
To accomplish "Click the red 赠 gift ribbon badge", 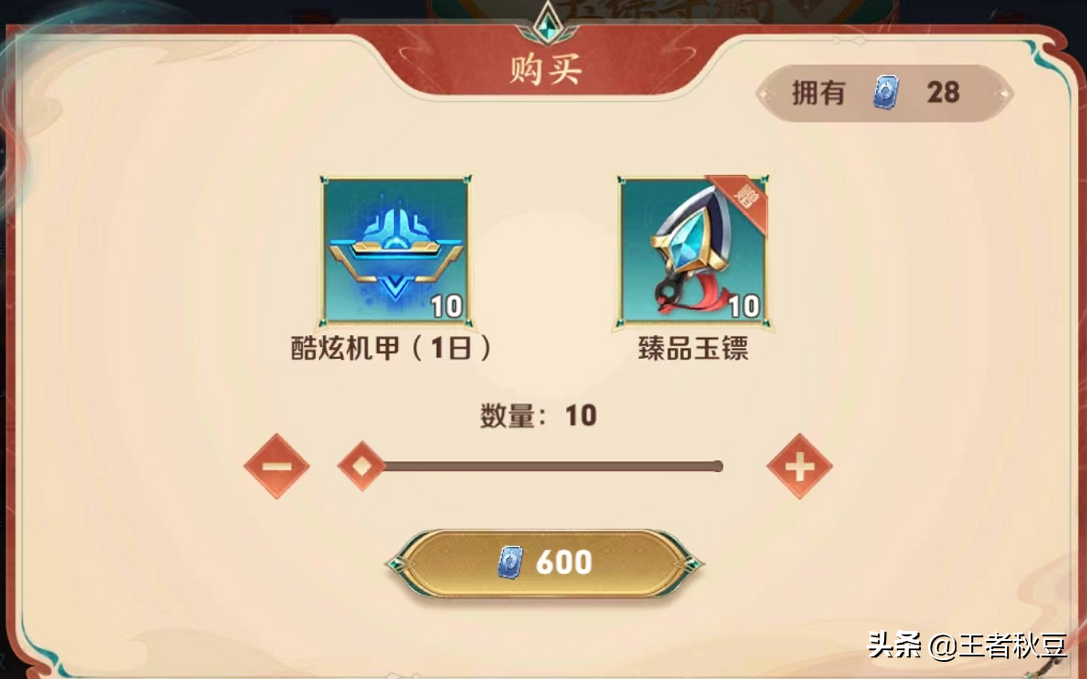I will pos(743,199).
